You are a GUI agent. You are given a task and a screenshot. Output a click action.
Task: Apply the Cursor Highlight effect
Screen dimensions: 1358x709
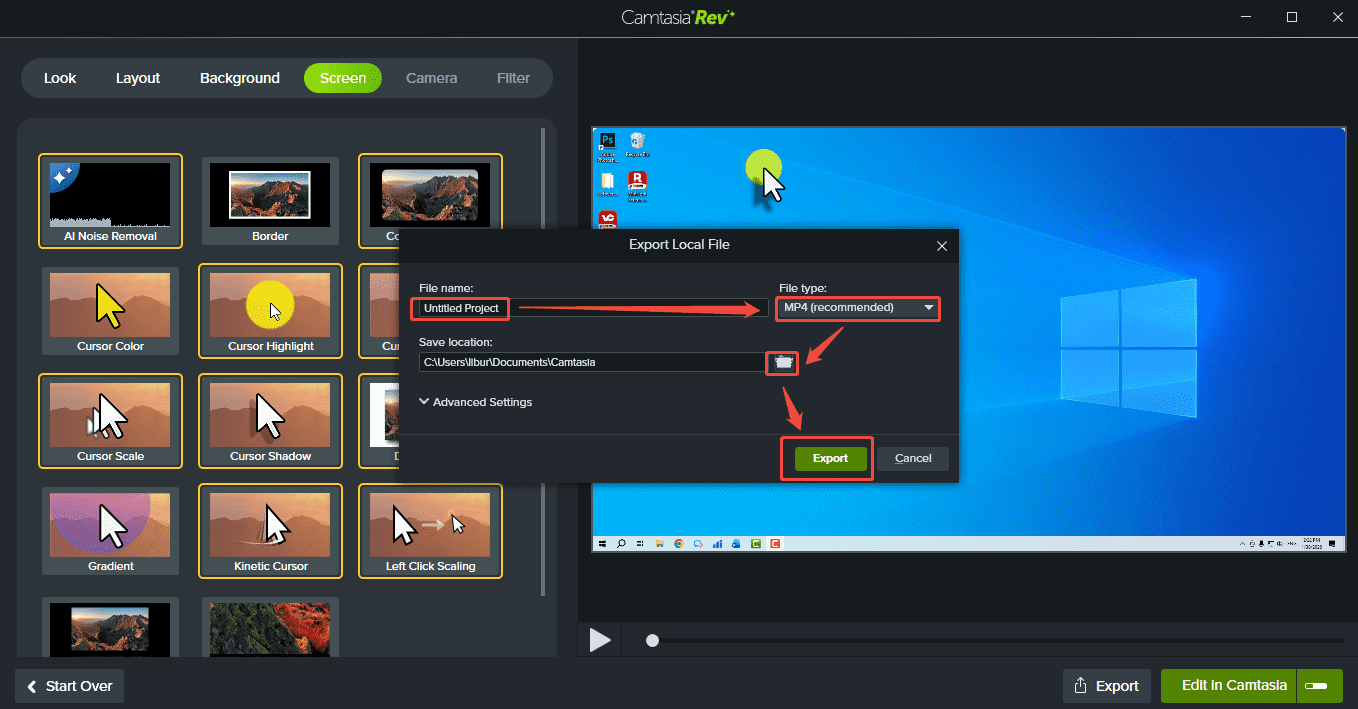click(270, 311)
